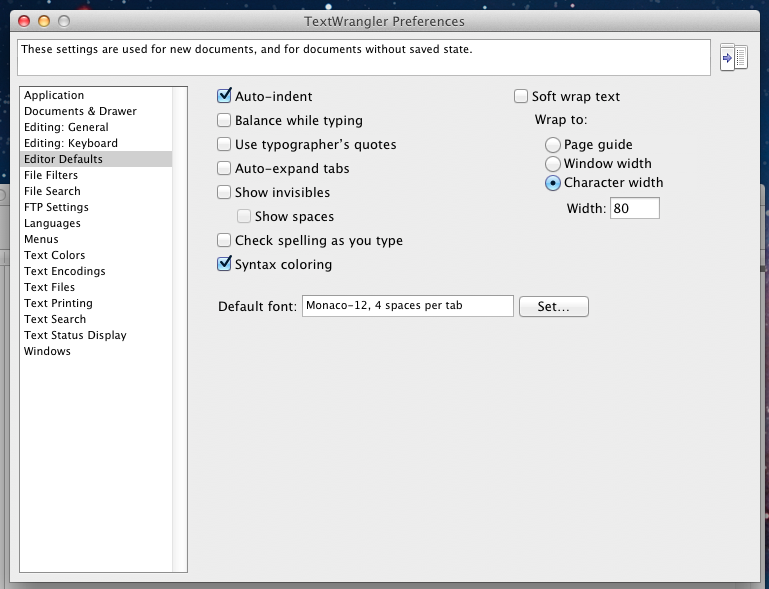
Task: Click the preferences pane toggle icon
Action: pos(734,57)
